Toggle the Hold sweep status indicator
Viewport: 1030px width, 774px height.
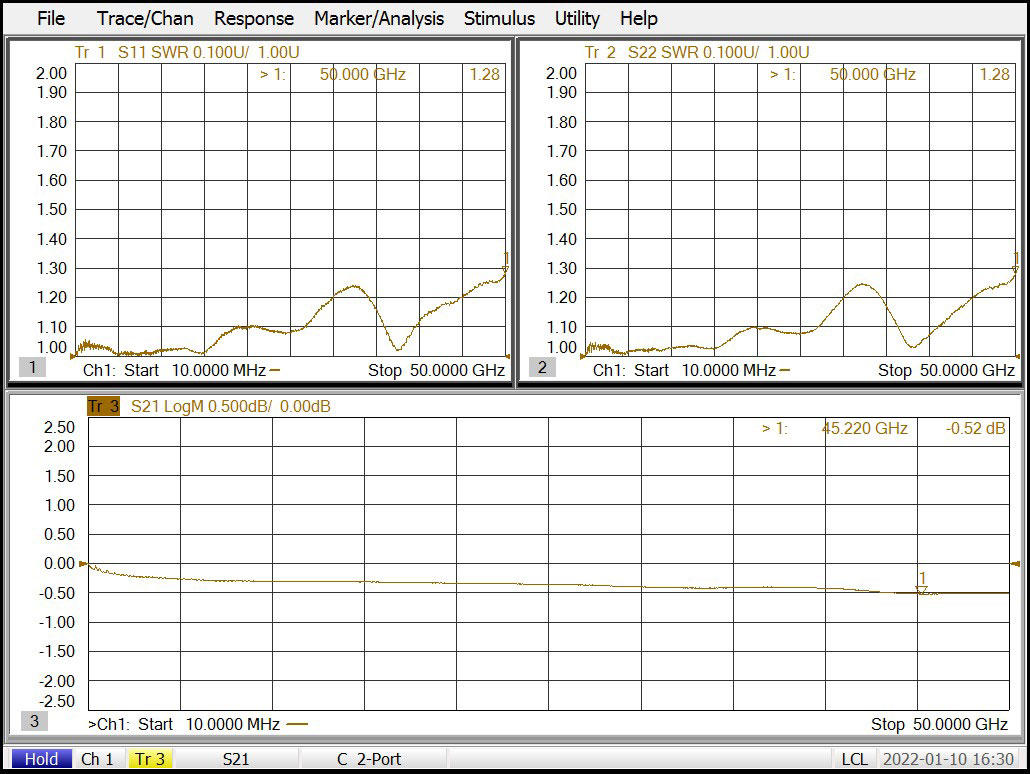tap(41, 759)
